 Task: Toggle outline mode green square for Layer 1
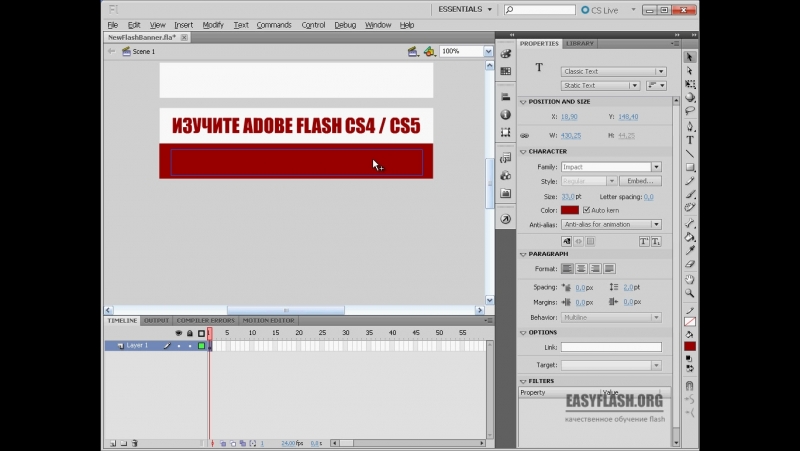click(x=202, y=346)
